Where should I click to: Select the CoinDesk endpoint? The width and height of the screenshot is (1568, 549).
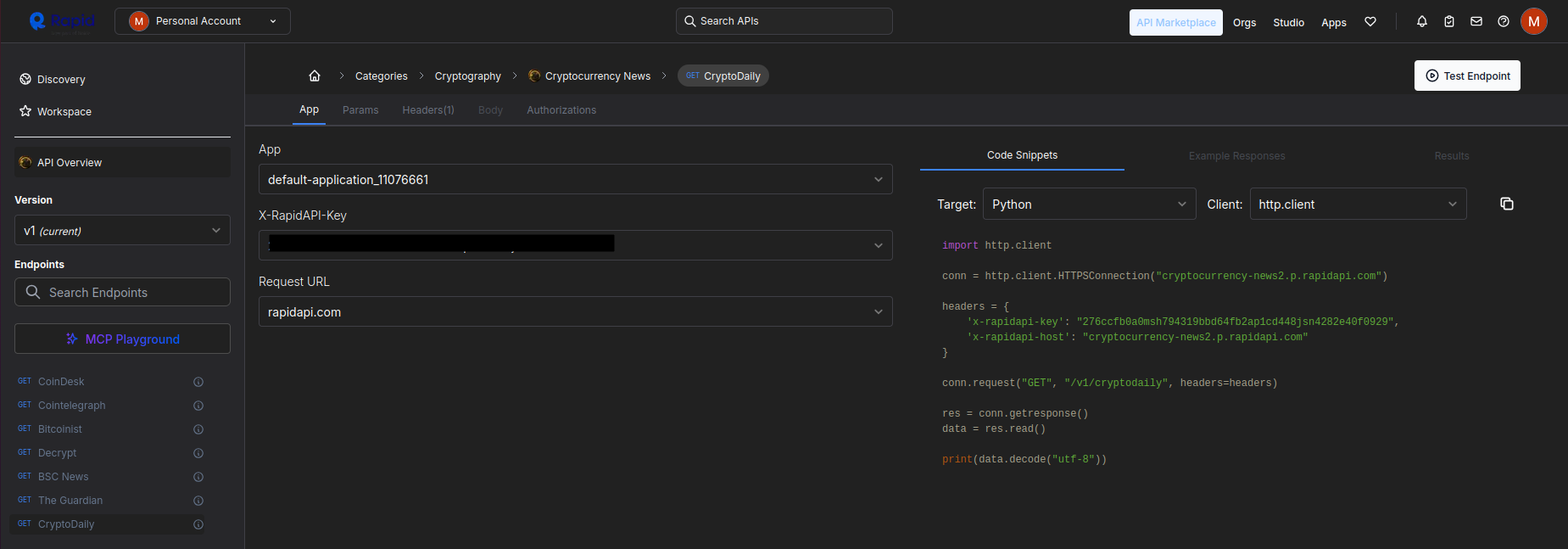[61, 382]
